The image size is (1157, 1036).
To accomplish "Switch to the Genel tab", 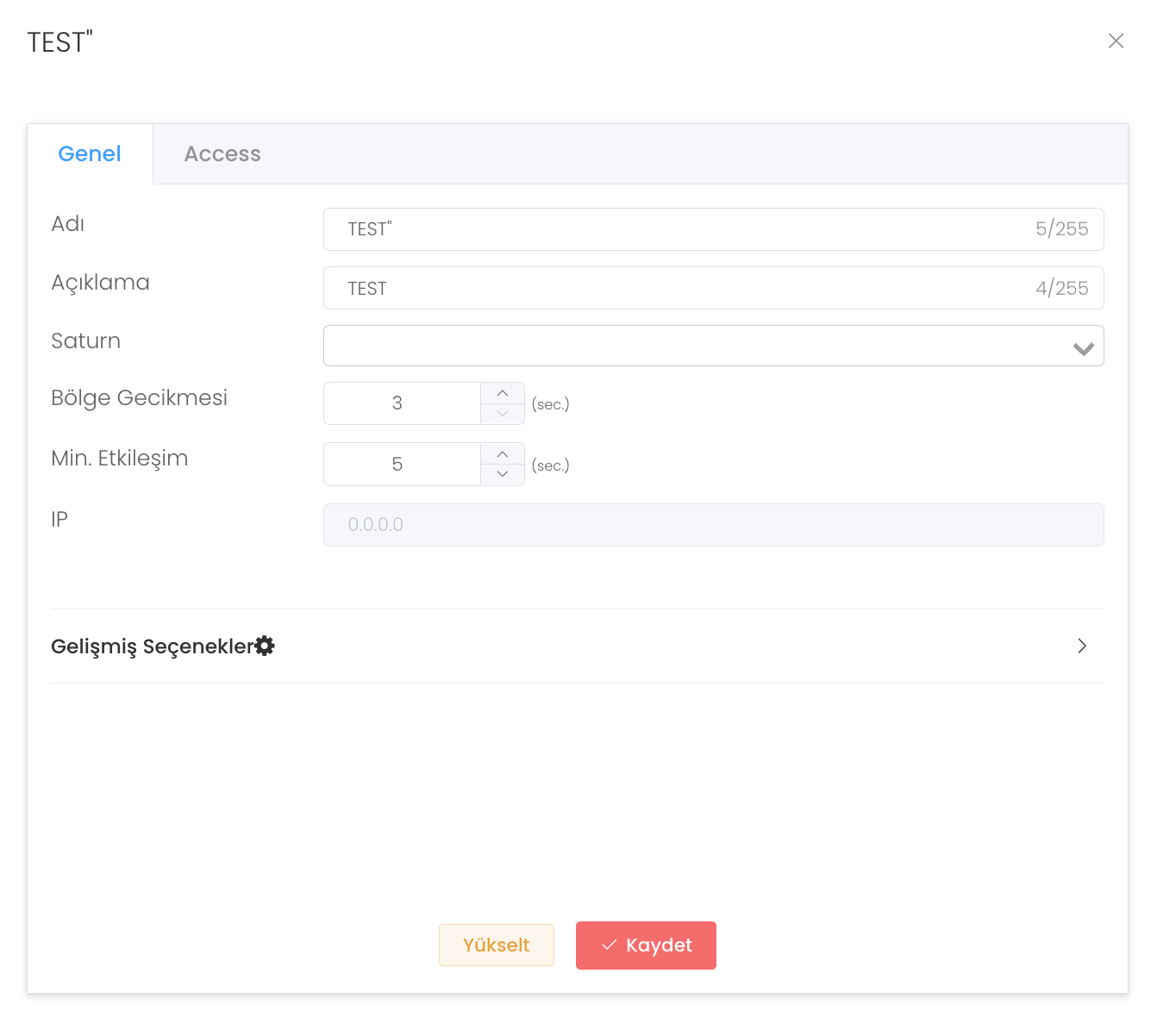I will 90,154.
